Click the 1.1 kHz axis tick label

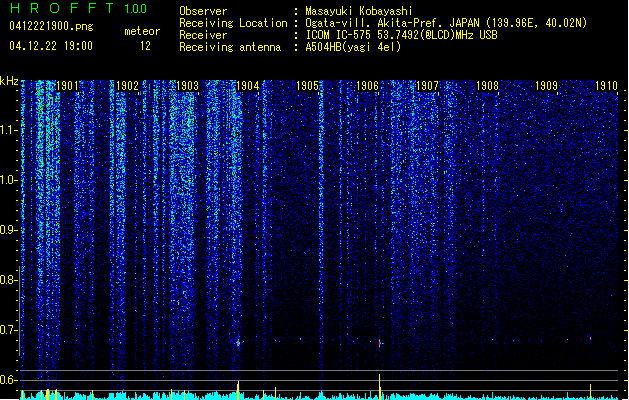pyautogui.click(x=8, y=130)
